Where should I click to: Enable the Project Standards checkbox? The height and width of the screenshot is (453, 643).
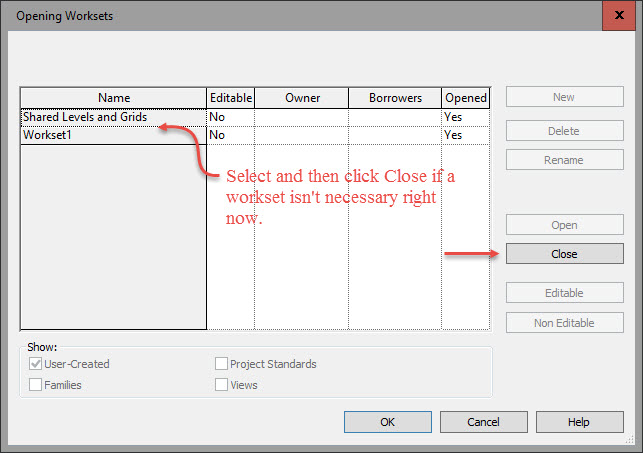[221, 364]
